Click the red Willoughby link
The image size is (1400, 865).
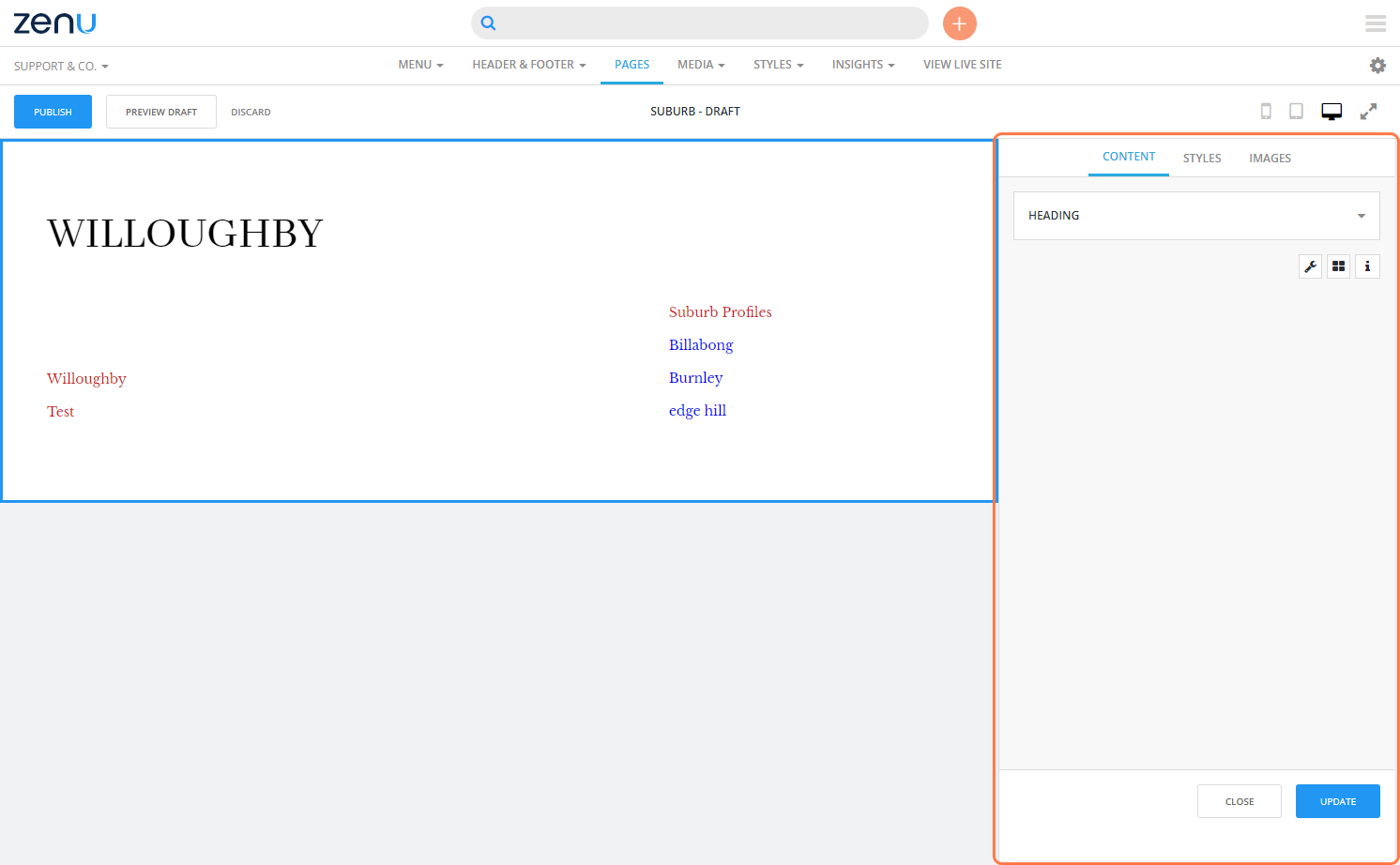pos(86,379)
